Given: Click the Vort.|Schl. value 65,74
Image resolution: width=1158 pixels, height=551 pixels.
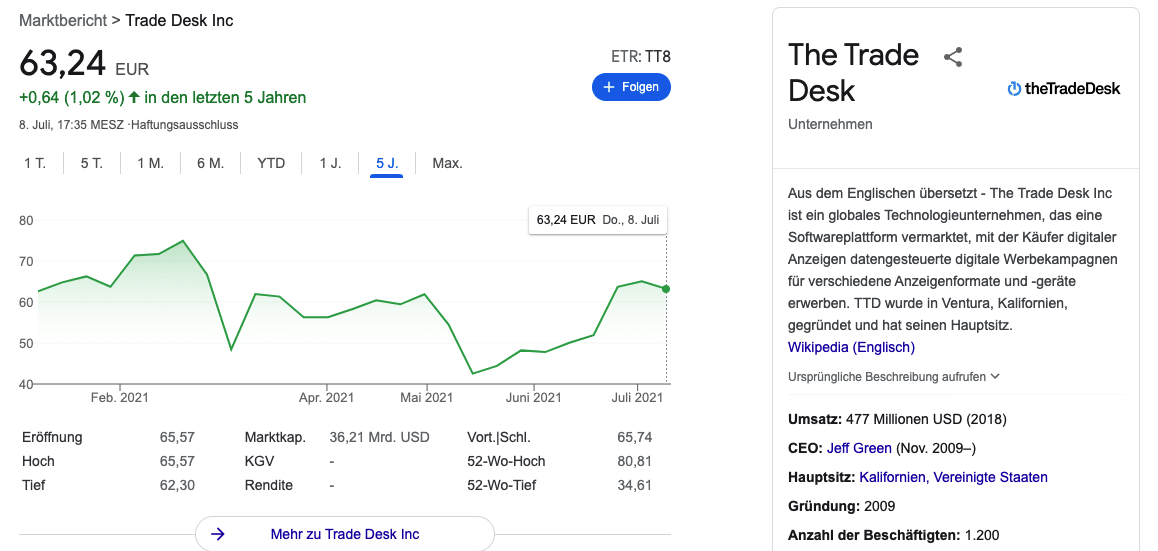Looking at the screenshot, I should (634, 437).
